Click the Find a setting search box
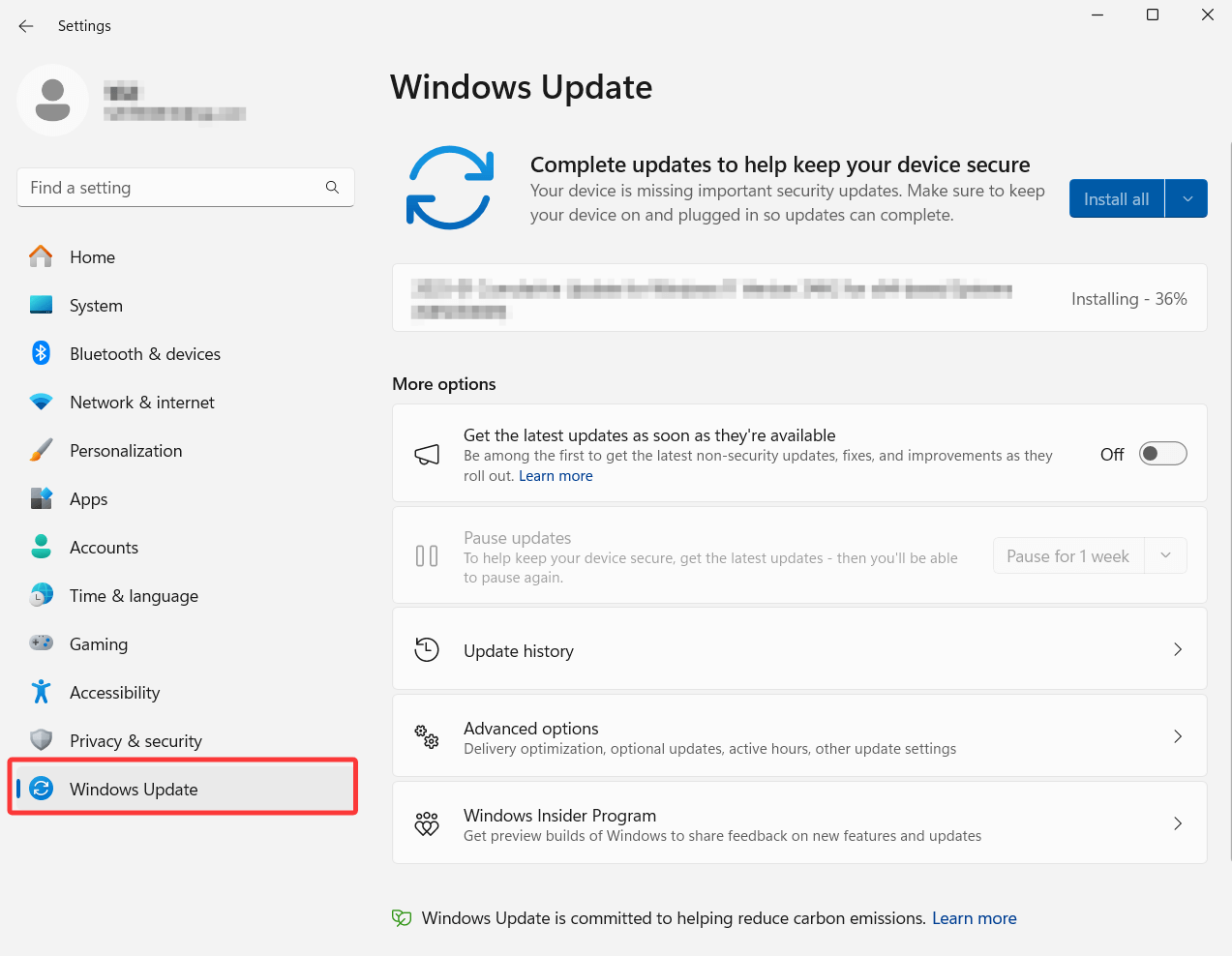Image resolution: width=1232 pixels, height=956 pixels. coord(174,187)
